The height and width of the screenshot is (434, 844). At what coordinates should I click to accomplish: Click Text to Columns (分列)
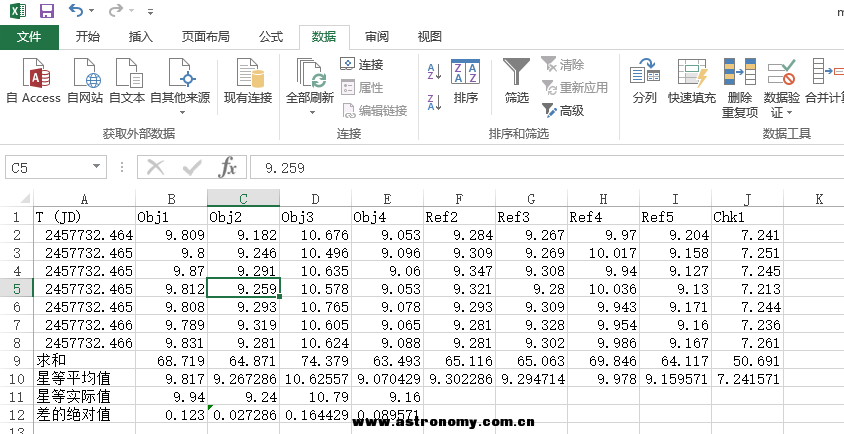tap(645, 81)
